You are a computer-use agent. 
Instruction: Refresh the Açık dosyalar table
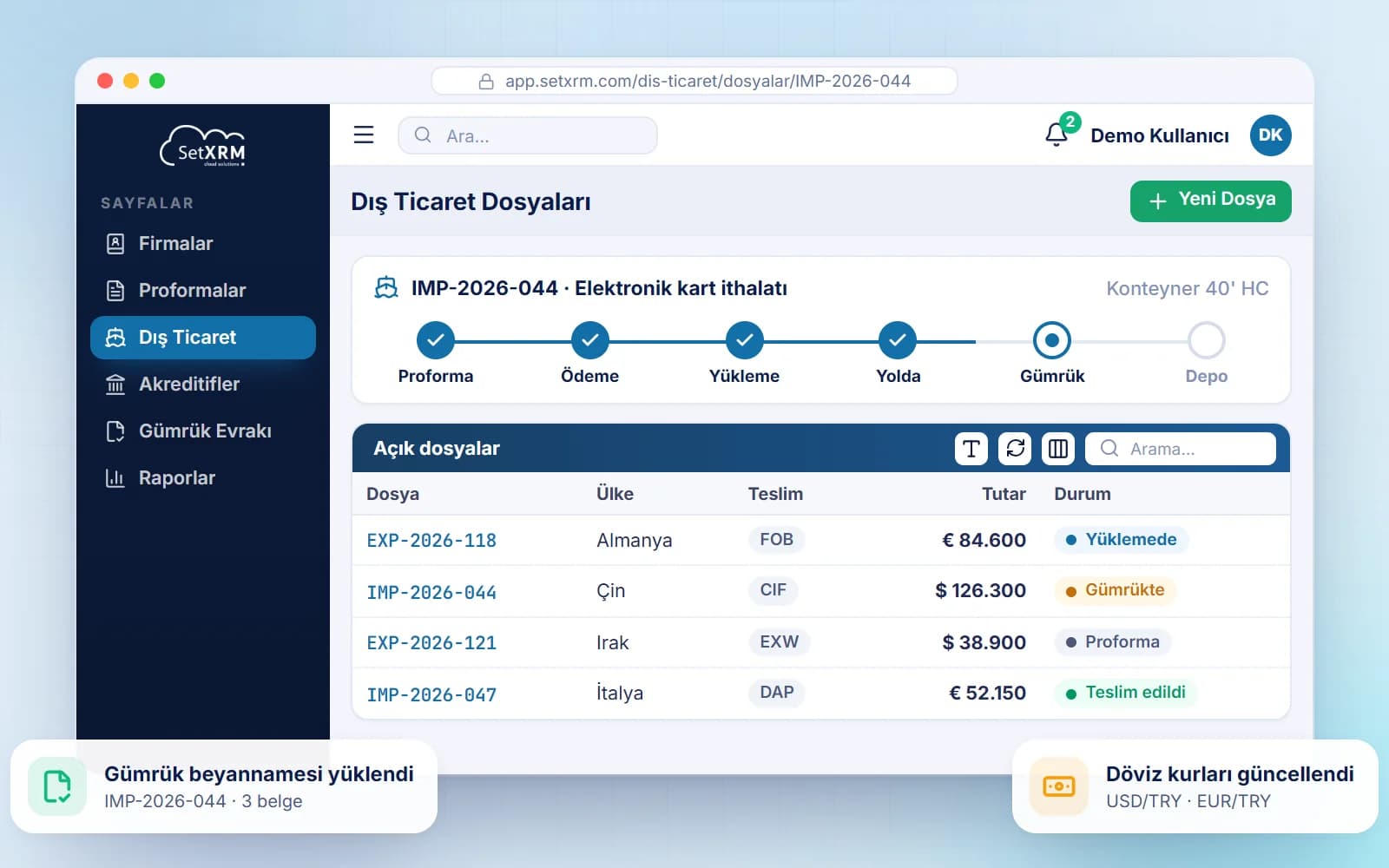click(1015, 449)
